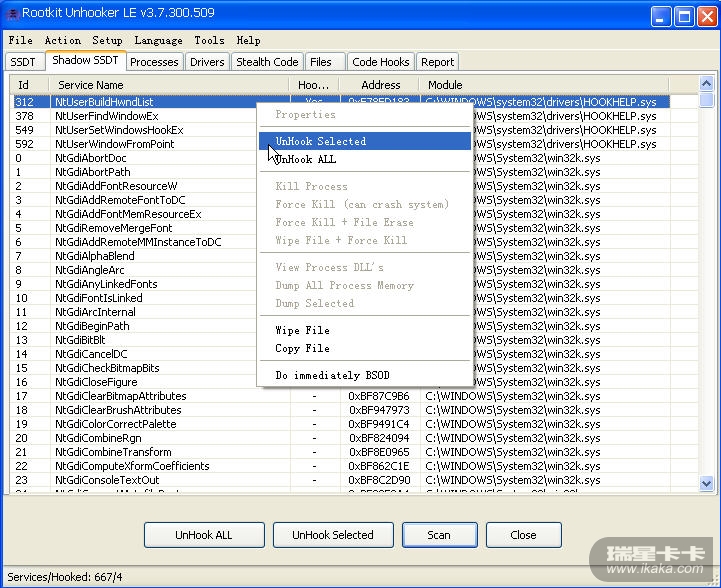Open the Language menu
The image size is (721, 588).
click(x=158, y=41)
